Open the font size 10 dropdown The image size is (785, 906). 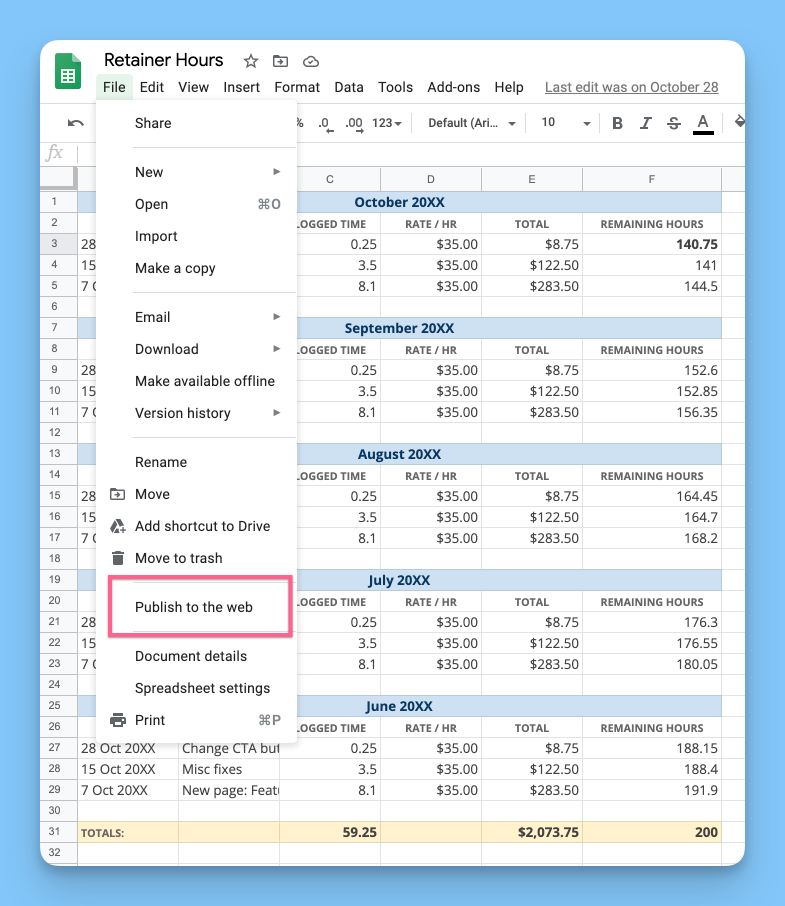566,123
